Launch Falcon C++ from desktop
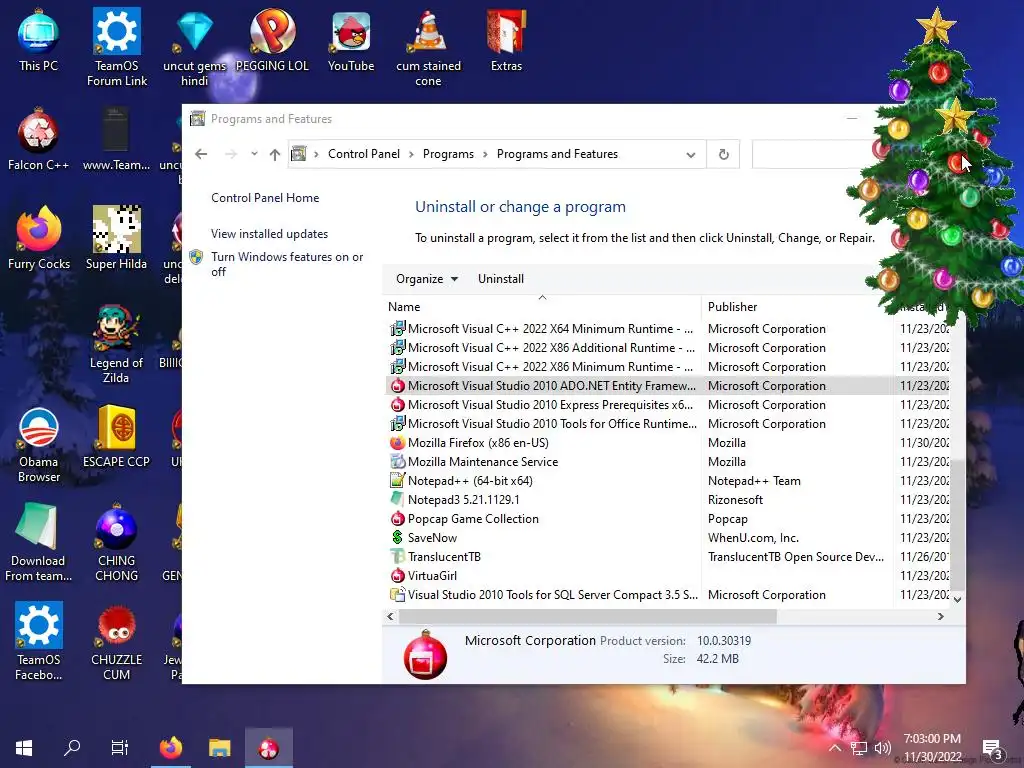1024x768 pixels. tap(39, 140)
